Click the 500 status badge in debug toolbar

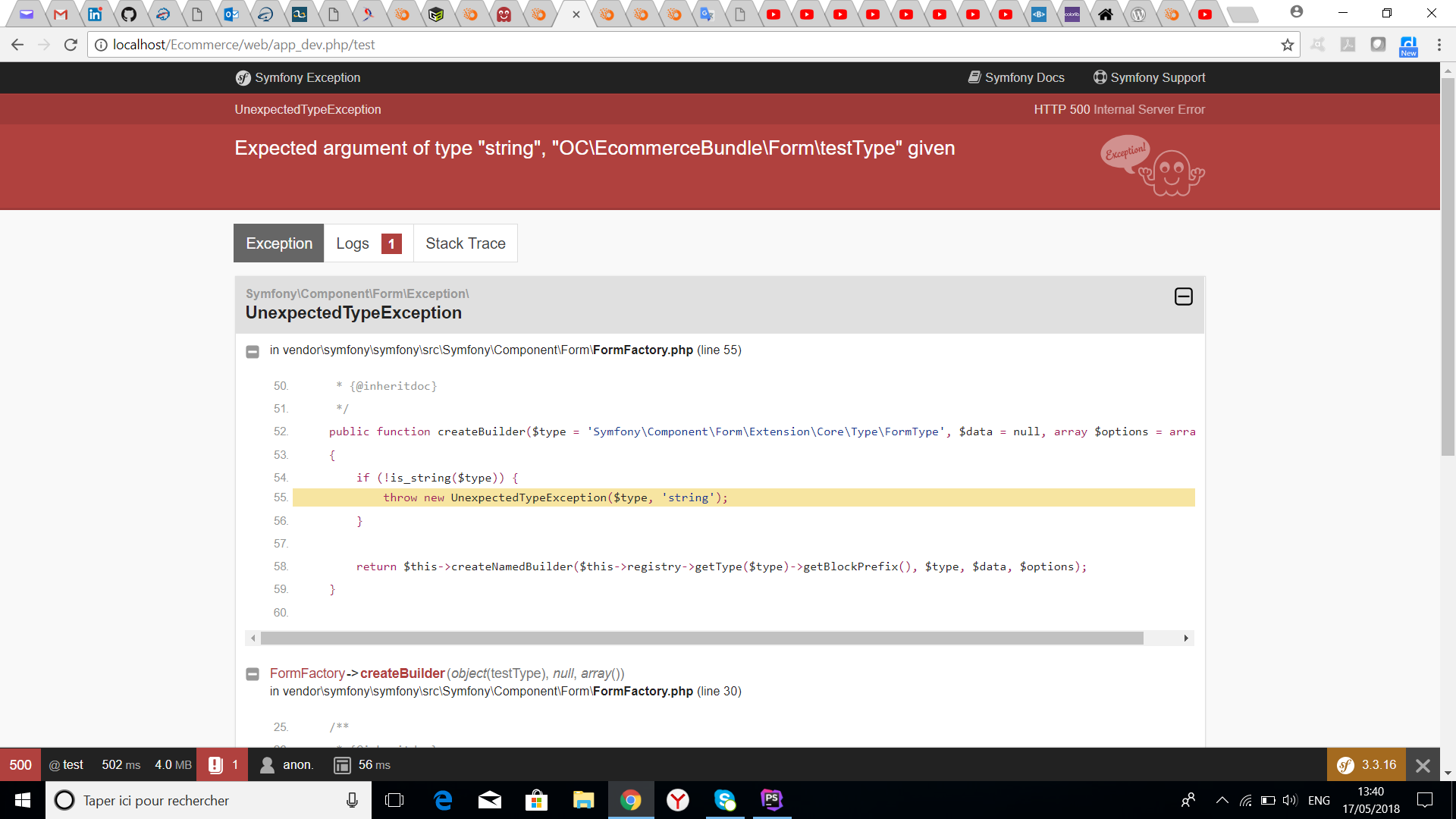pyautogui.click(x=20, y=764)
